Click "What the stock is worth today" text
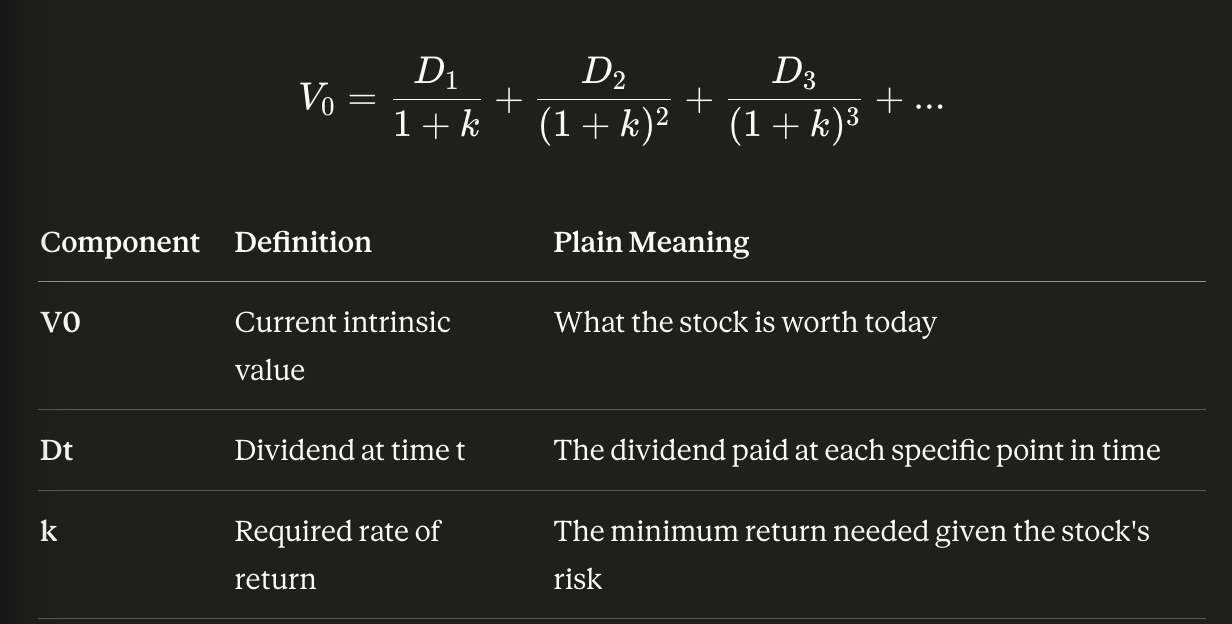 744,323
